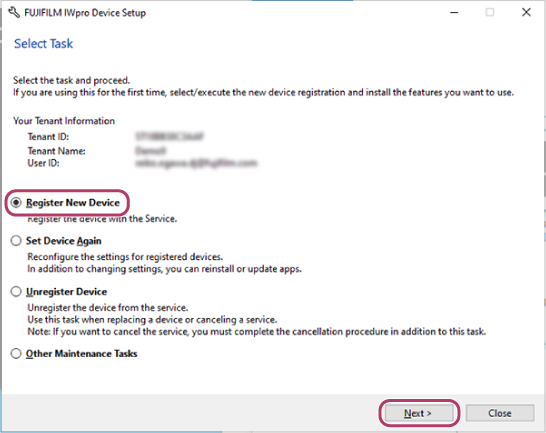546x433 pixels.
Task: Click the Note about the cancellation procedure
Action: click(257, 332)
